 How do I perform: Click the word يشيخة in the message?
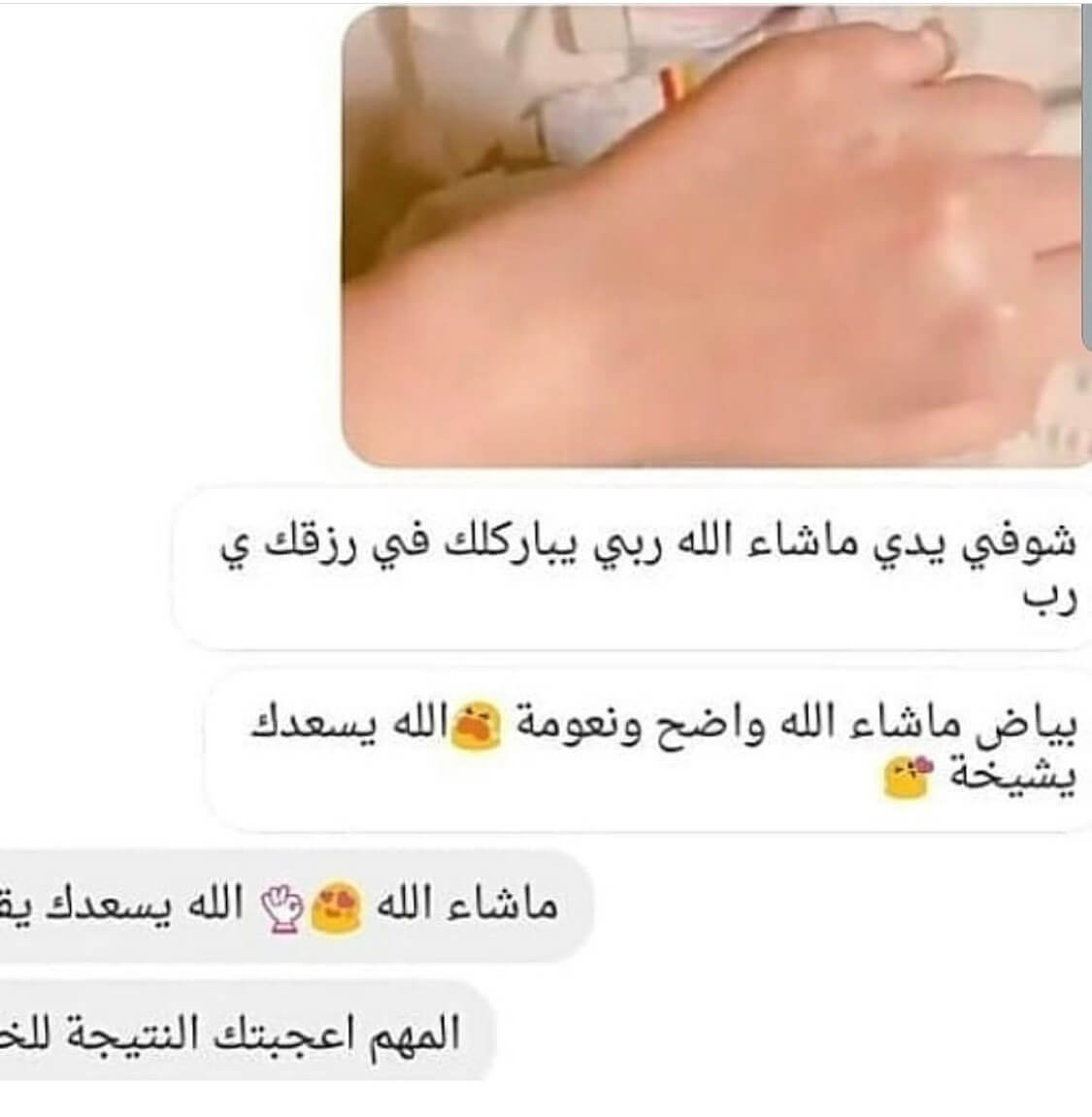click(x=1013, y=778)
